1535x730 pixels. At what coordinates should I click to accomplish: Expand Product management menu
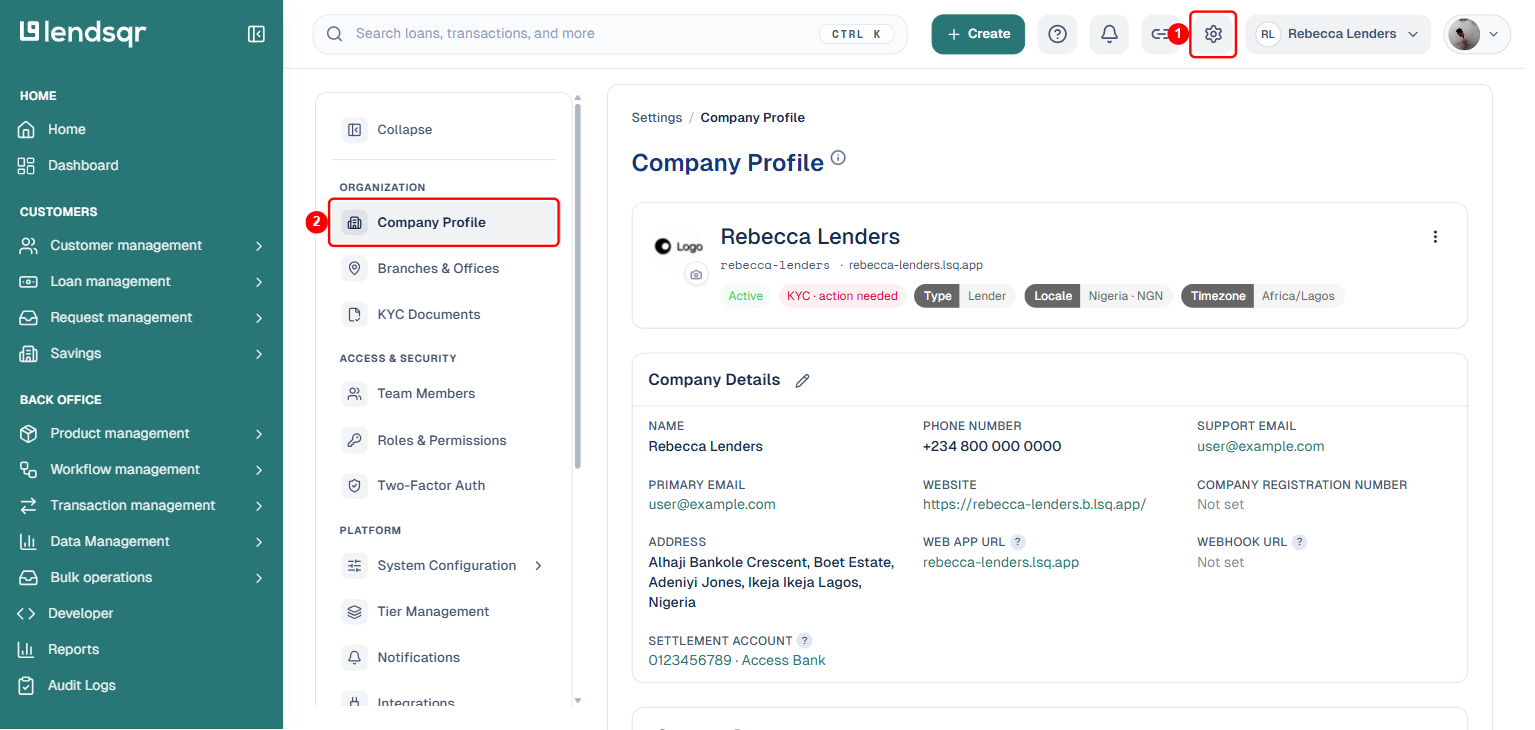pos(141,434)
